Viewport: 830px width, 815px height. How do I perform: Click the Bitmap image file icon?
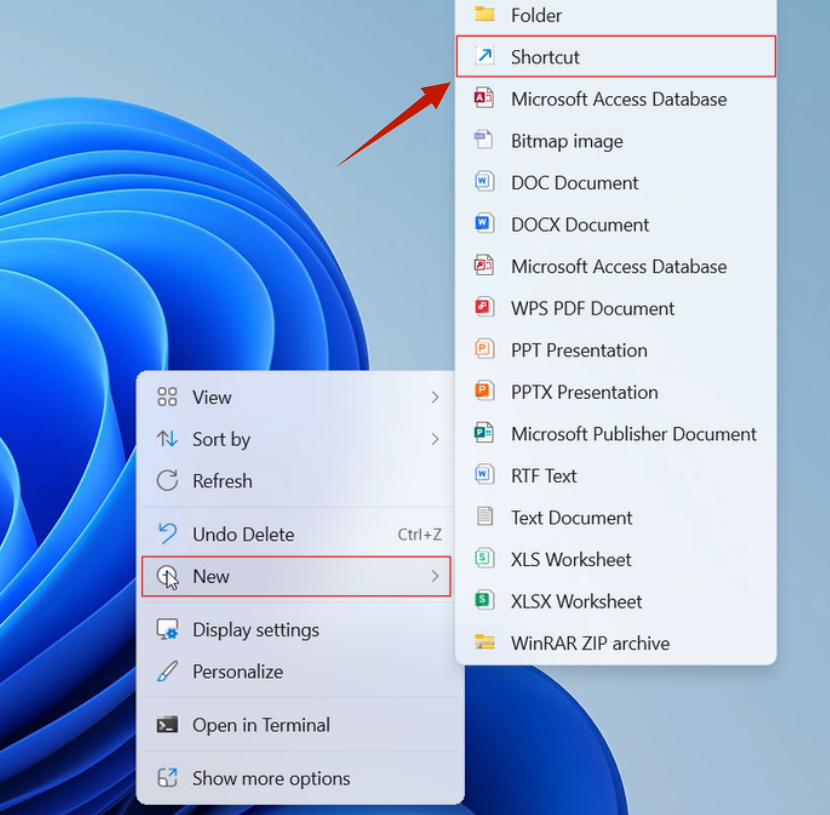(x=484, y=140)
